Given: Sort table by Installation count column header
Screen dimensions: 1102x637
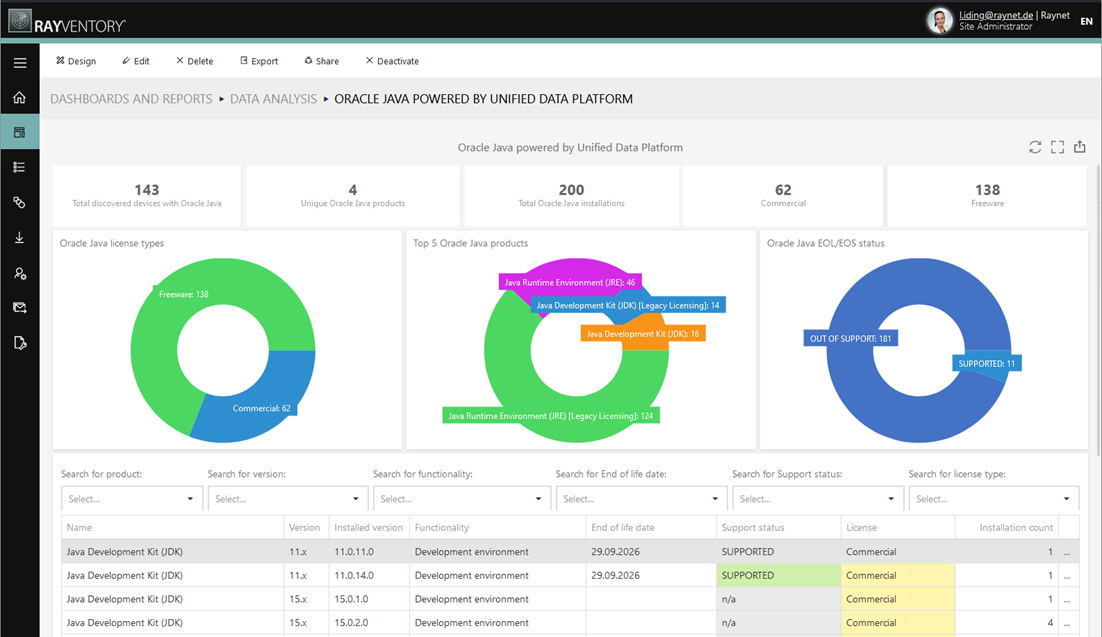Looking at the screenshot, I should pos(1015,528).
